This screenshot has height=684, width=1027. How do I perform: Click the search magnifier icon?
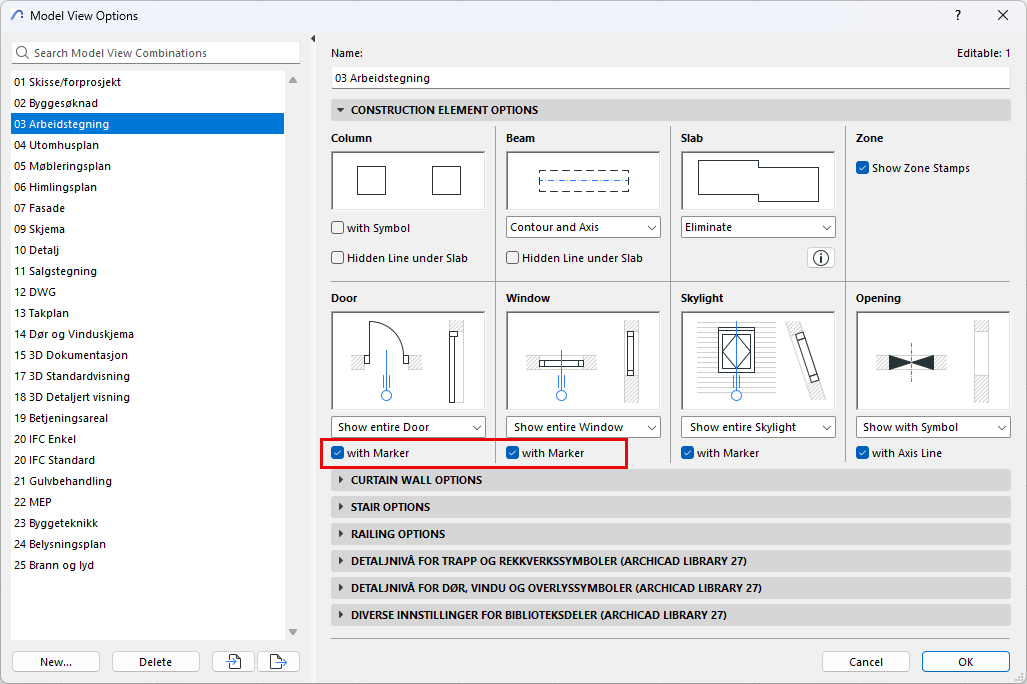pyautogui.click(x=23, y=53)
